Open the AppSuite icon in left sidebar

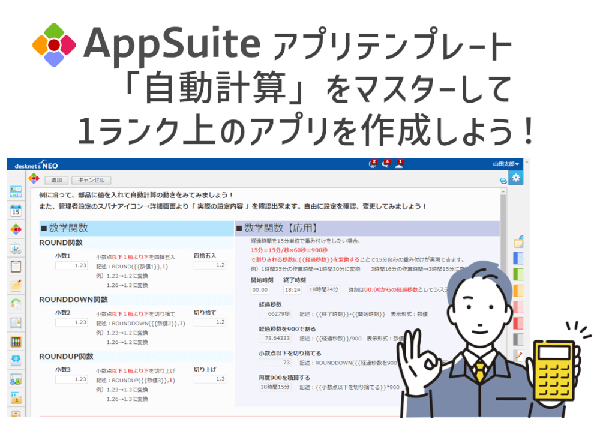click(x=16, y=229)
